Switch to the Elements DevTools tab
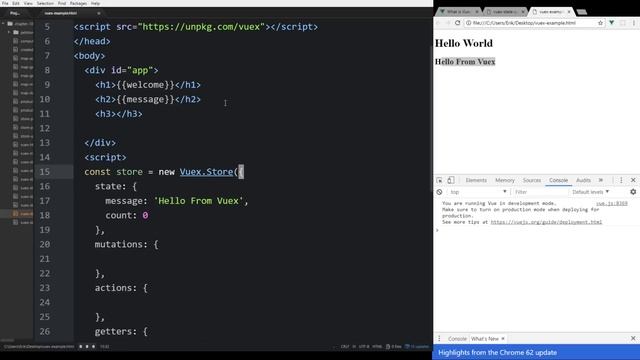 click(476, 180)
